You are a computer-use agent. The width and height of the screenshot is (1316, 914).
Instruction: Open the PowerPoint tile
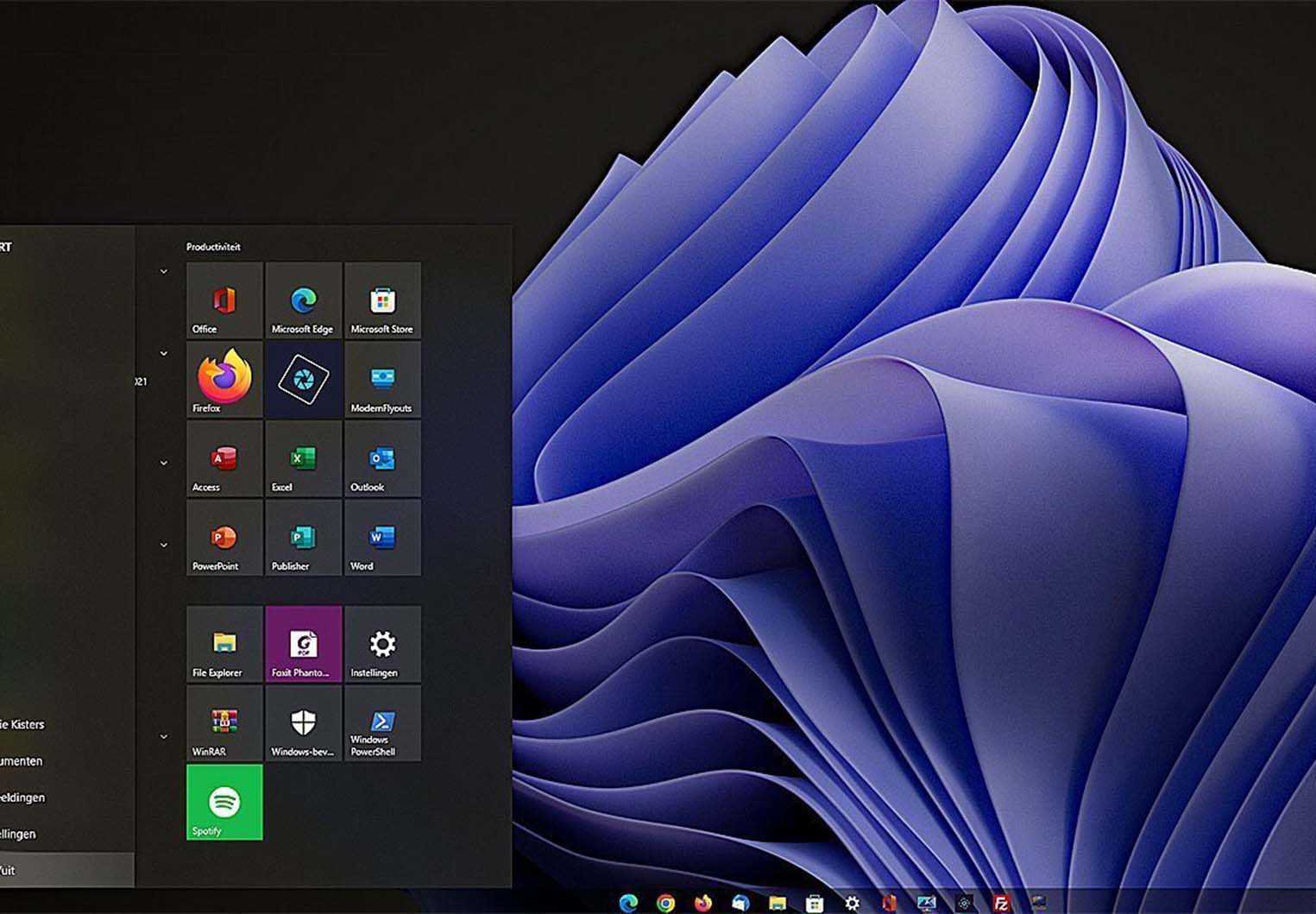point(224,538)
